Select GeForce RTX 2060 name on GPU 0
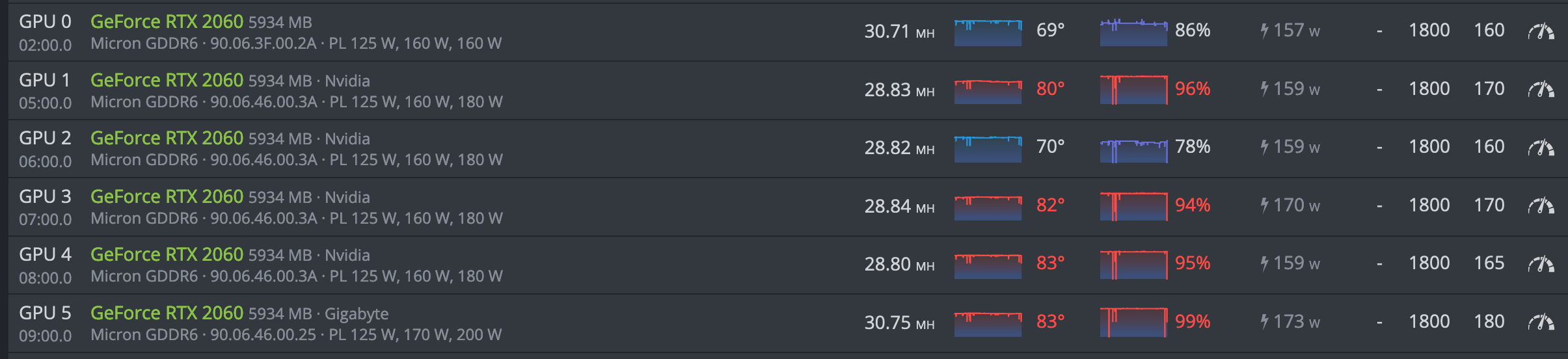The width and height of the screenshot is (1568, 359). pos(167,21)
